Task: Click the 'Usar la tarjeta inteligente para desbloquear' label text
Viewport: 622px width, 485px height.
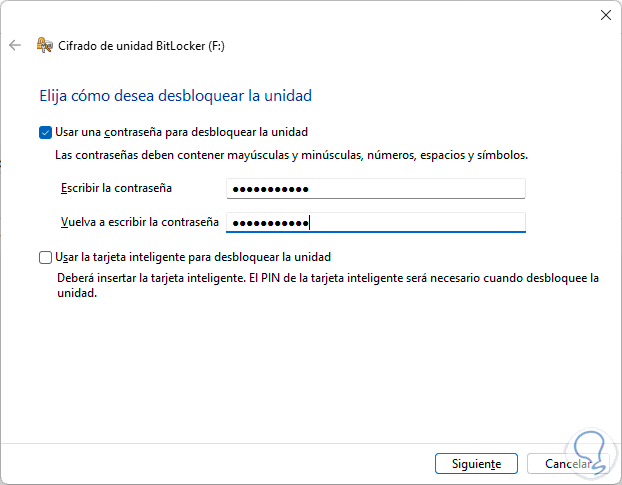Action: pyautogui.click(x=193, y=257)
